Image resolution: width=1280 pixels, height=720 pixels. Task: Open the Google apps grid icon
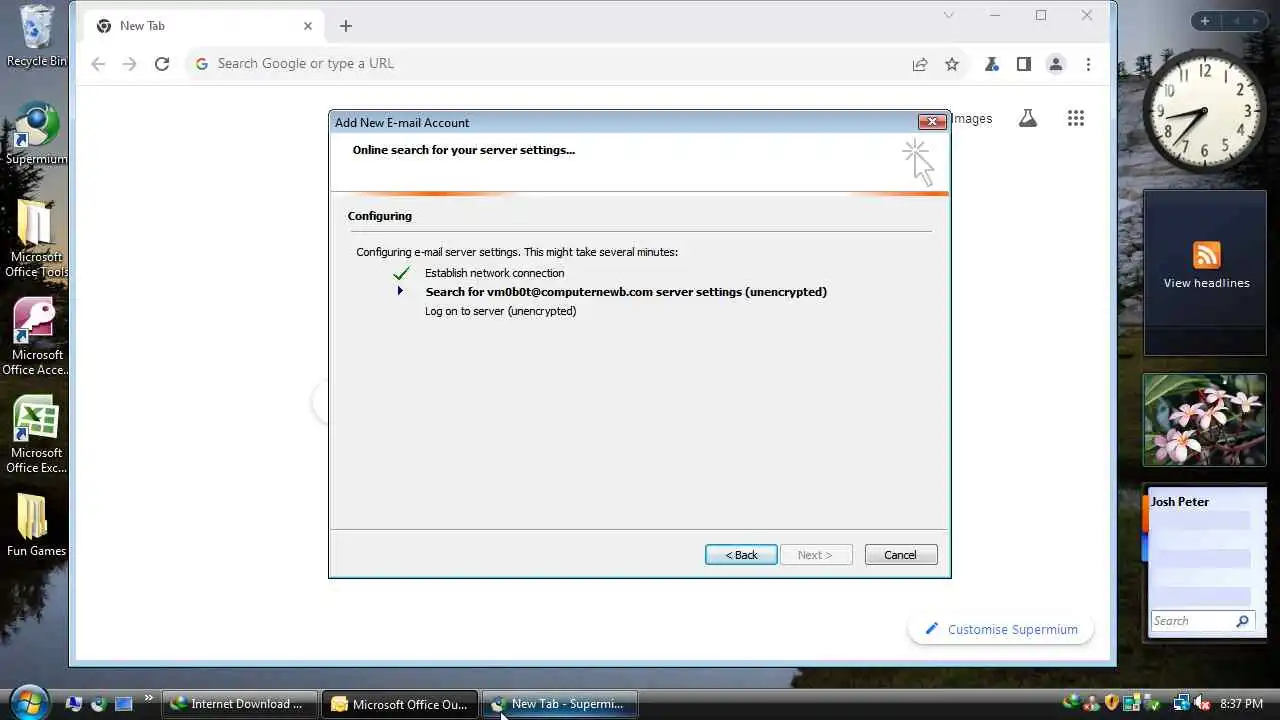[x=1076, y=118]
